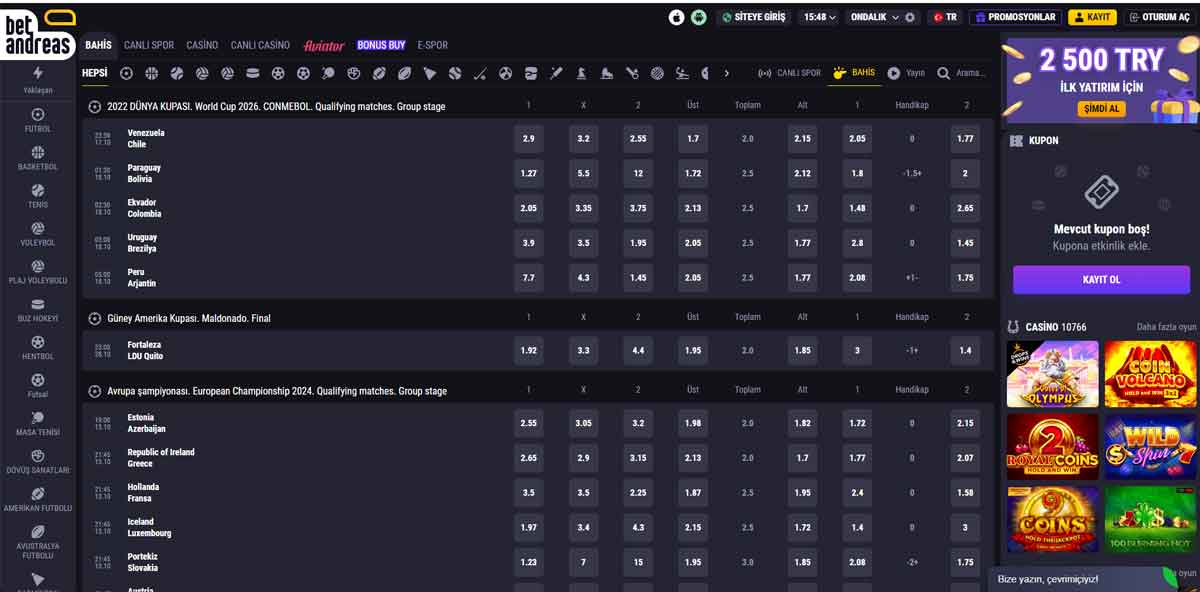Open the Hollanda vs Fransa match
The image size is (1200, 592).
tap(143, 493)
